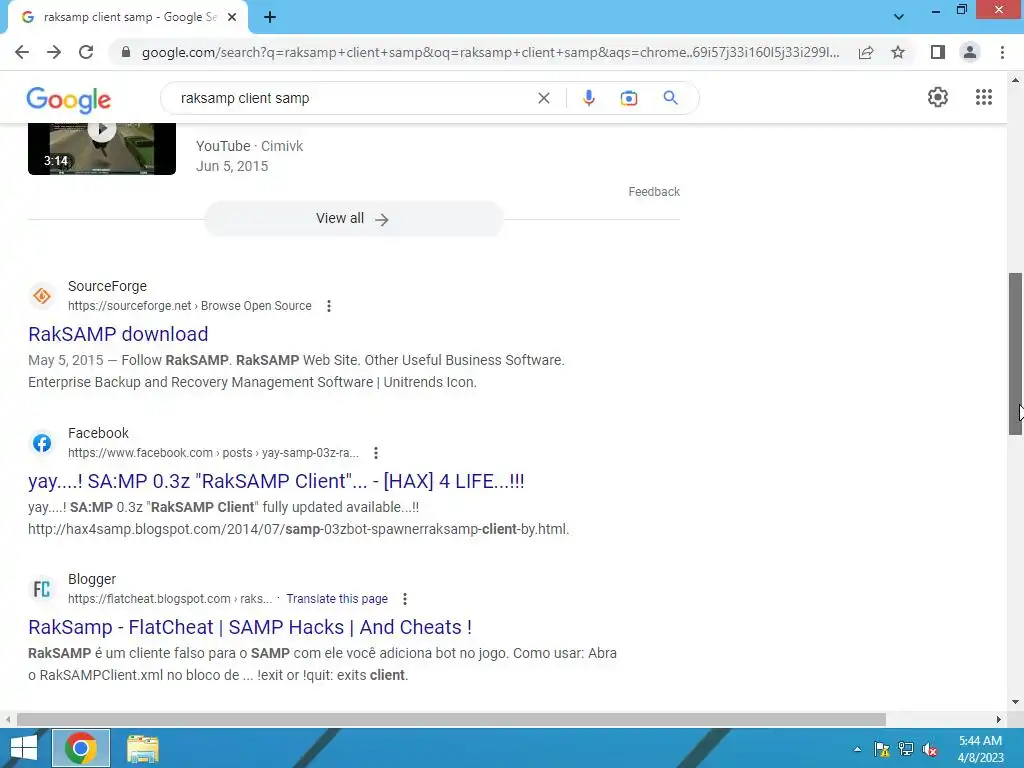
Task: Click the network tray icon
Action: point(906,749)
